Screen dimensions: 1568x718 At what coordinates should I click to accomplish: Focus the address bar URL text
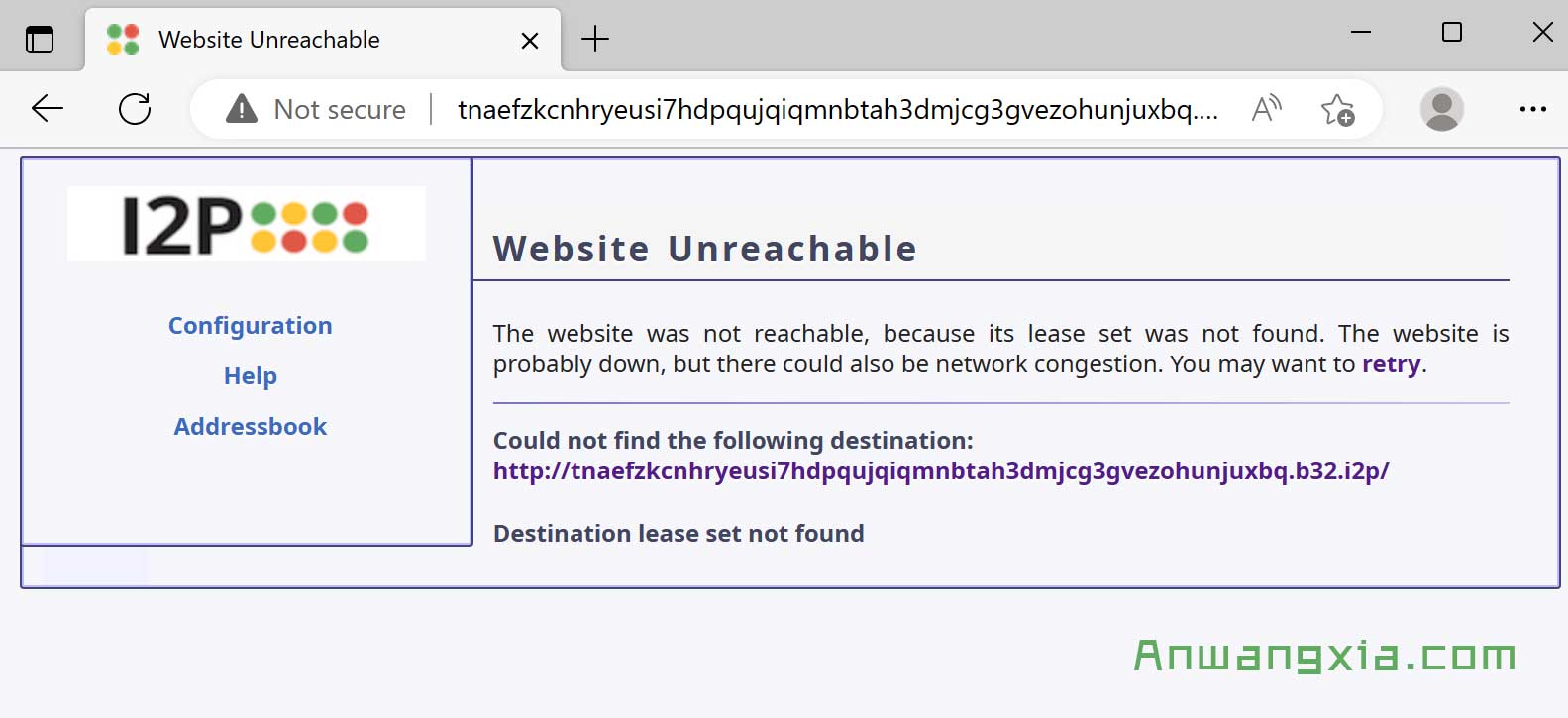(838, 109)
